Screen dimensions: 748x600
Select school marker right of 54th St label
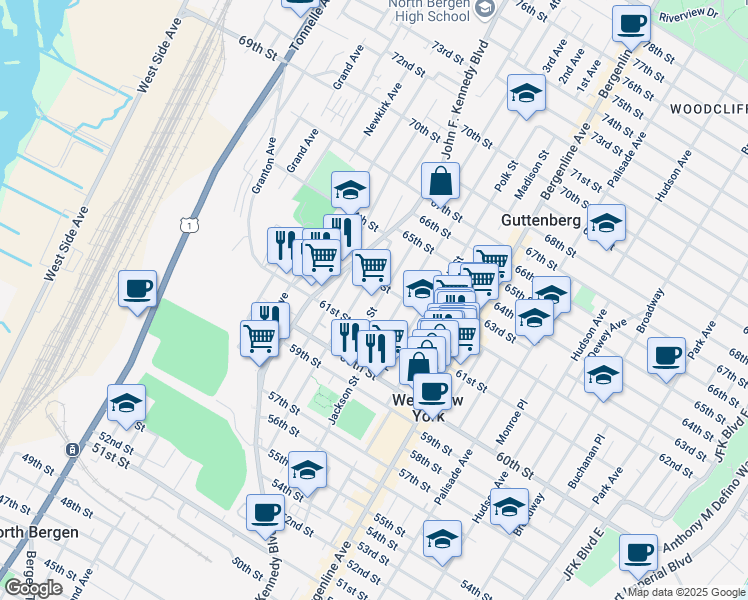[442, 540]
